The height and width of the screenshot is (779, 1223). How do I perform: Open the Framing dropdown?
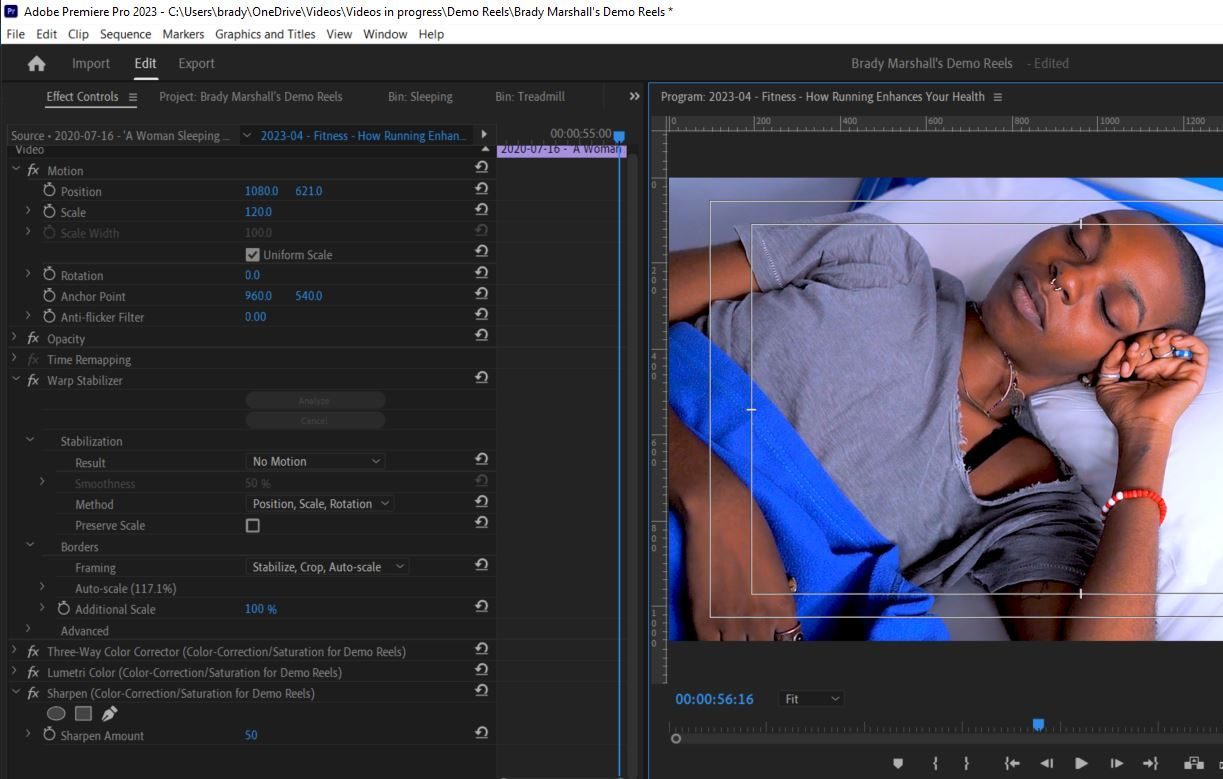328,567
